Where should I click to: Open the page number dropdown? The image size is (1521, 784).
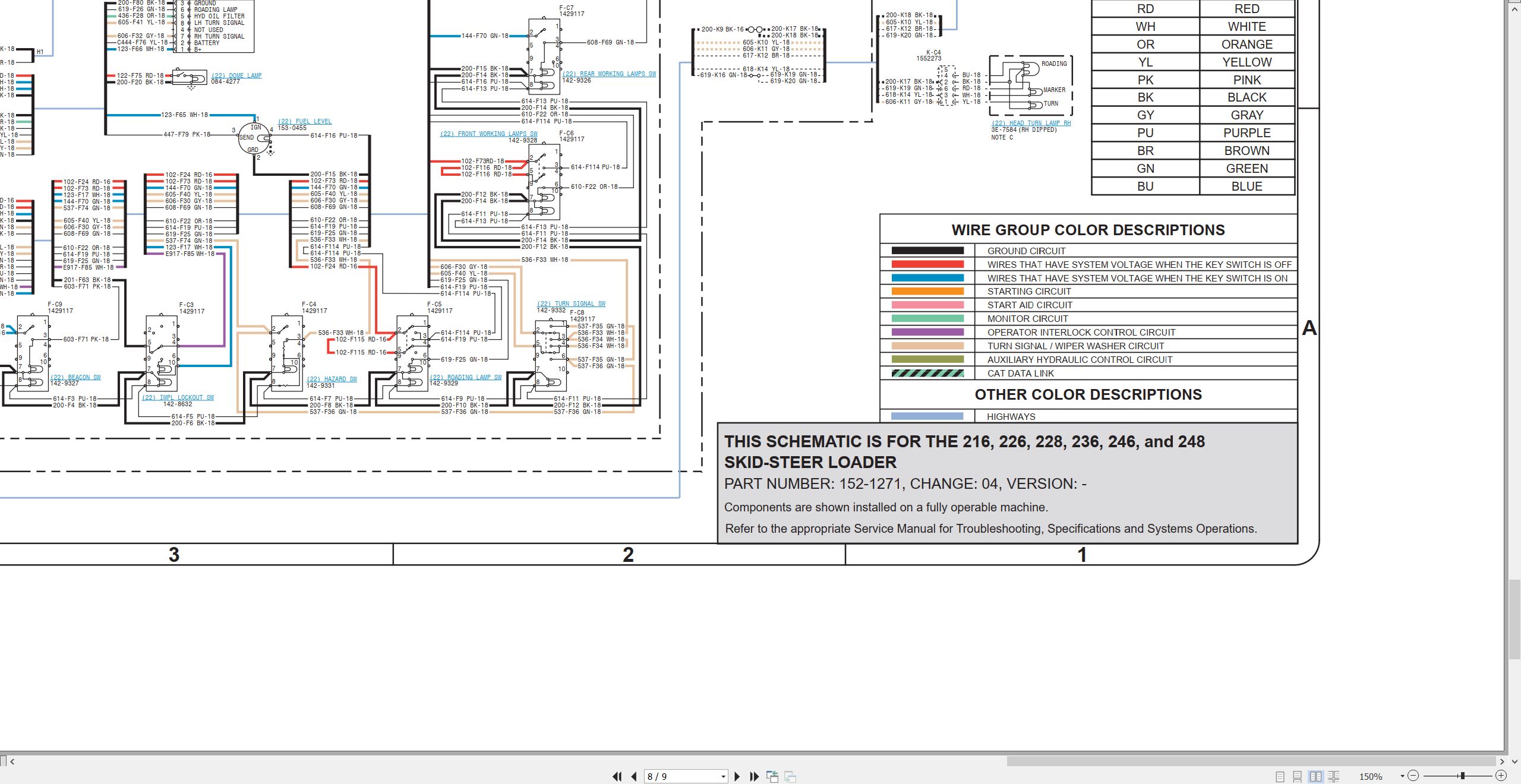[723, 776]
